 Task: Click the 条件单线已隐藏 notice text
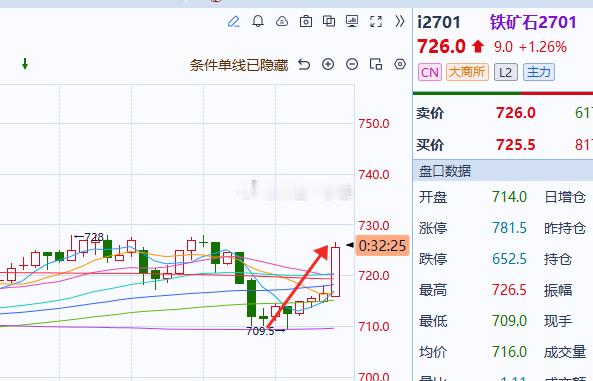239,65
